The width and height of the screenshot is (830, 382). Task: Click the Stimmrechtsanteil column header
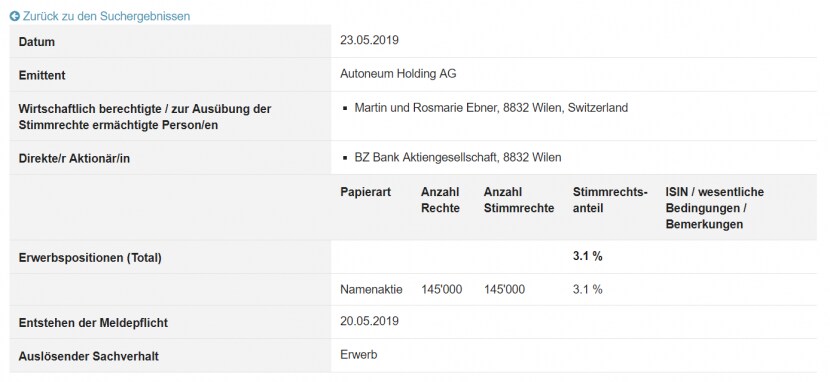pyautogui.click(x=610, y=200)
